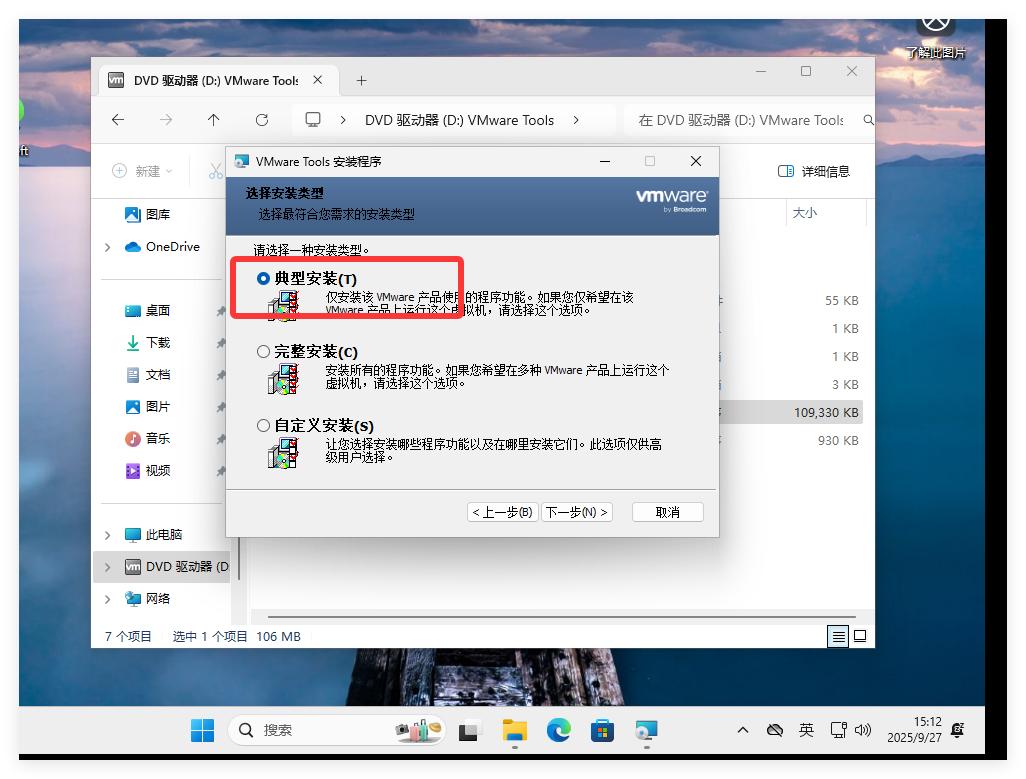
Task: Expand the 此电脑 tree node
Action: tap(106, 534)
